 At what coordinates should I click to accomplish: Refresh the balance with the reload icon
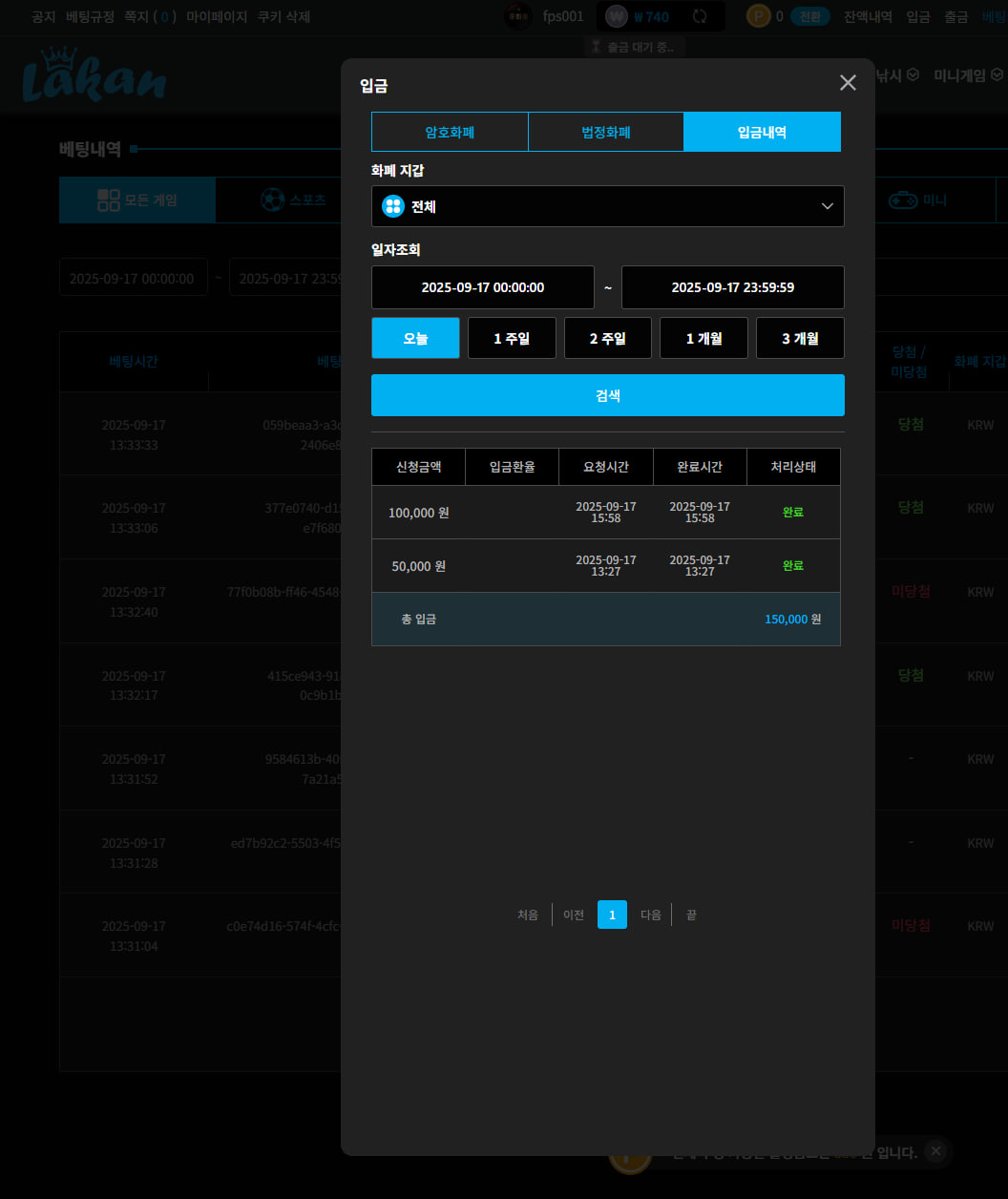tap(700, 16)
